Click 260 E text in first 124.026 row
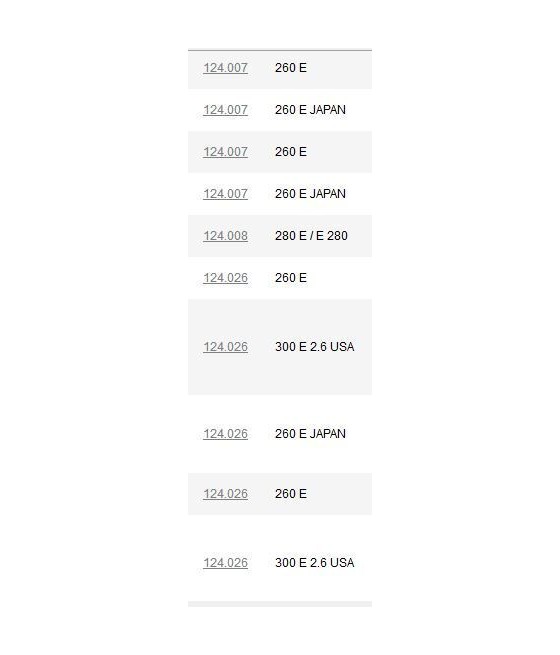This screenshot has height=655, width=560. [x=291, y=278]
